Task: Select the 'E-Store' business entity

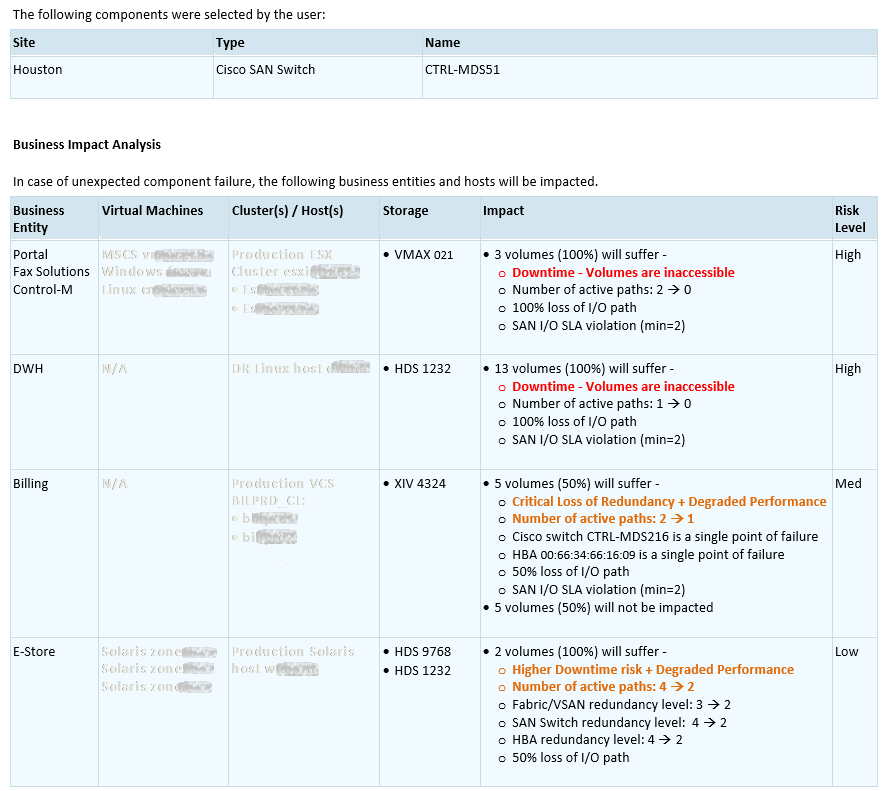Action: point(34,651)
